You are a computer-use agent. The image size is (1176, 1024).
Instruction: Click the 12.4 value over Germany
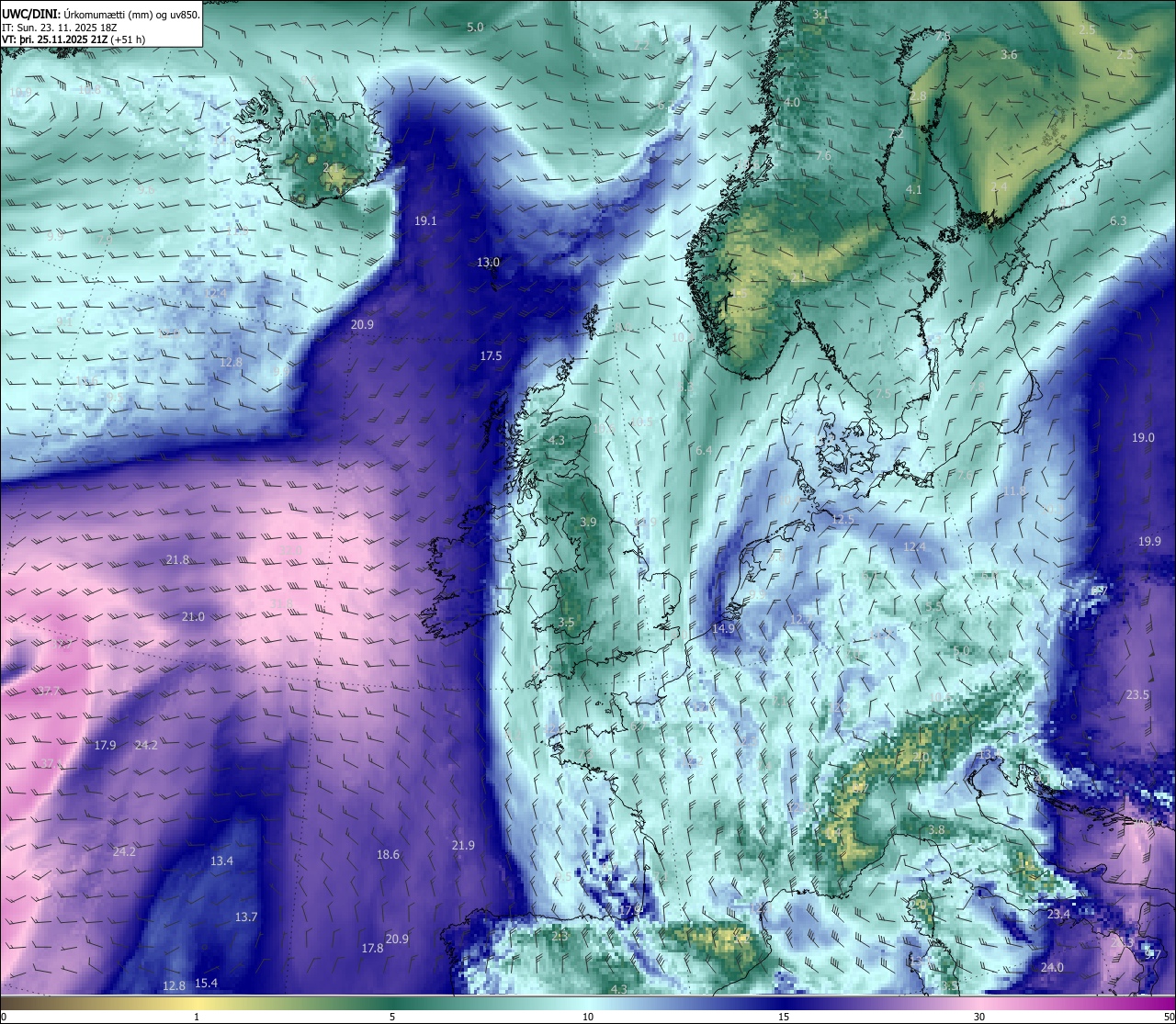pyautogui.click(x=914, y=547)
